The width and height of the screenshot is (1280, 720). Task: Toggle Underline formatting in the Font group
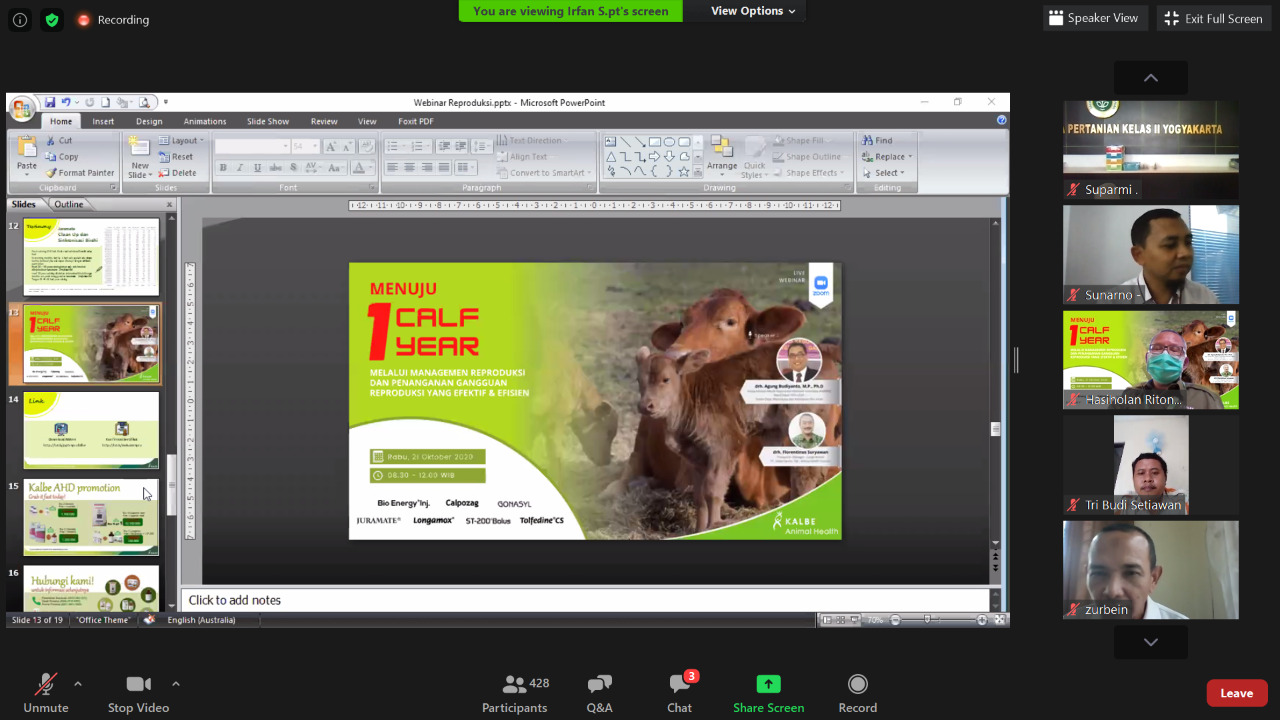point(255,168)
